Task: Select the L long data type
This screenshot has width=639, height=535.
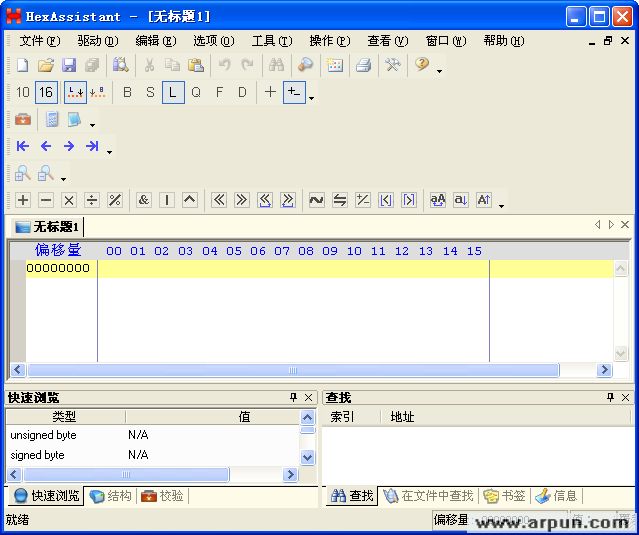Action: coord(173,92)
